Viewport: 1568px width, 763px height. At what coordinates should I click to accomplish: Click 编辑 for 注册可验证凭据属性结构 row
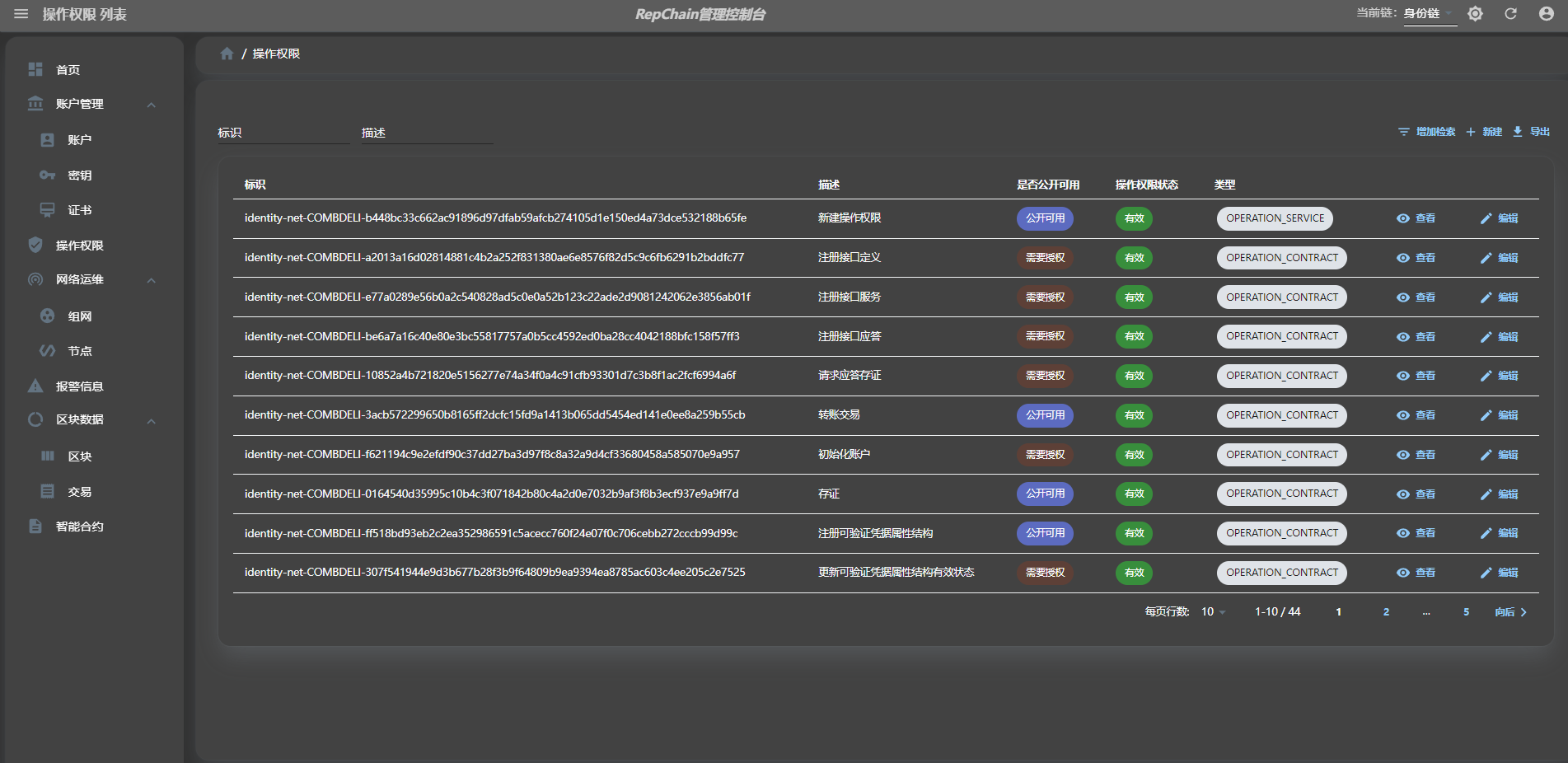click(x=1500, y=533)
